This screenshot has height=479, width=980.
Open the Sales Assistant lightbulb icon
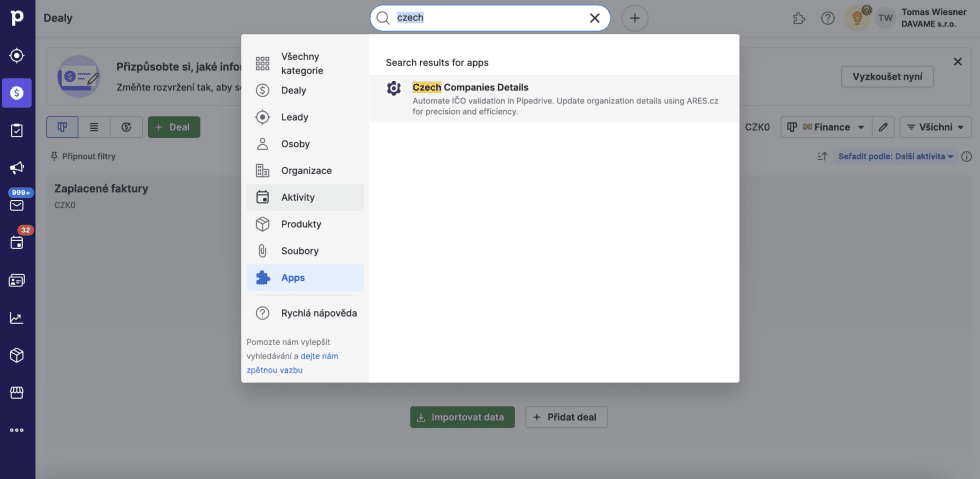pyautogui.click(x=855, y=18)
